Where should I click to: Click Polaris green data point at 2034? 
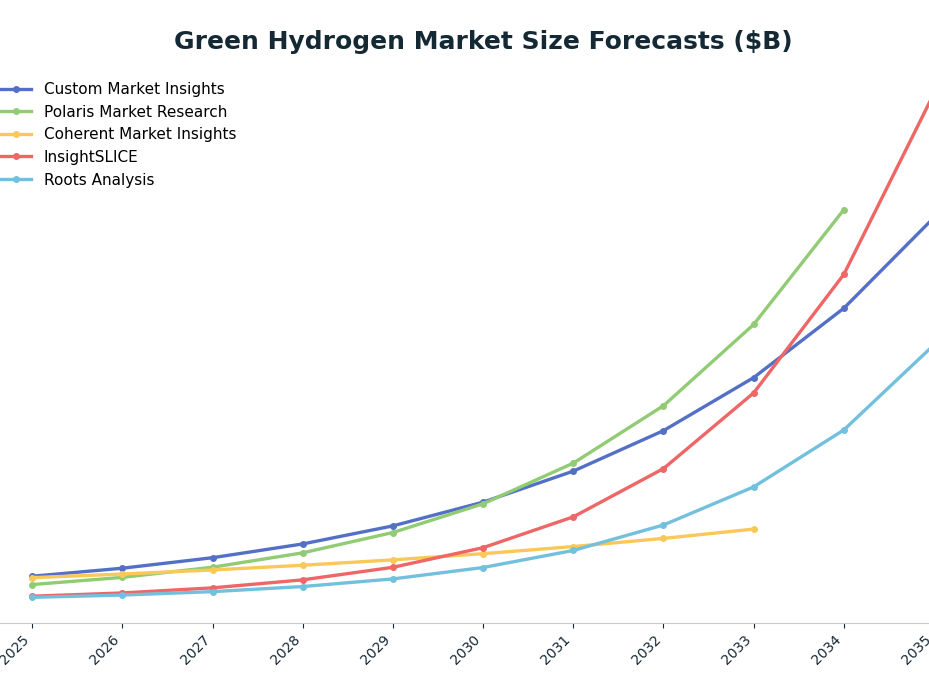click(x=844, y=210)
